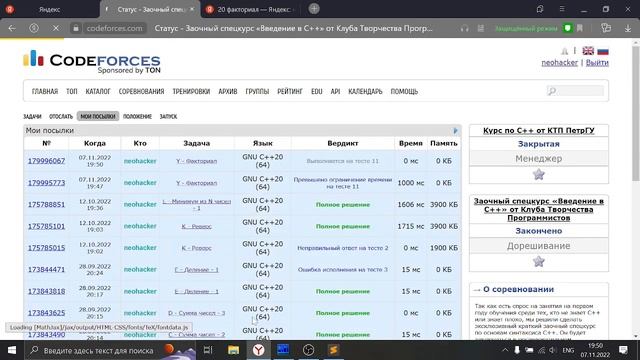The image size is (640, 360).
Task: Close the Статус tab
Action: click(x=192, y=9)
